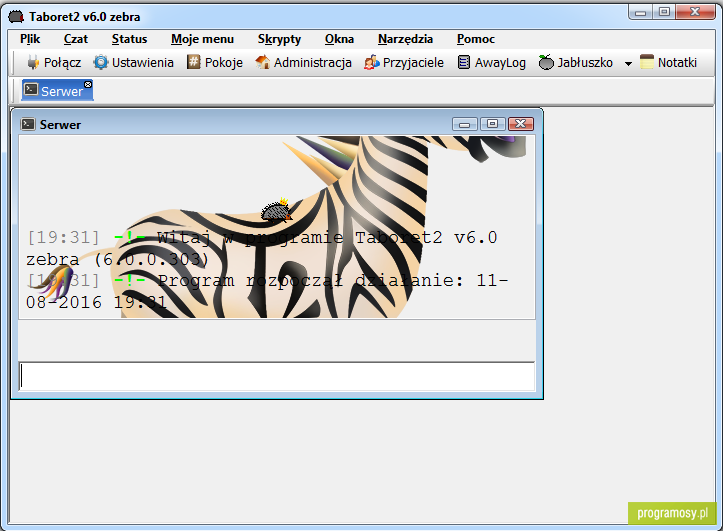This screenshot has height=531, width=723.
Task: Click the Pokoje toolbar label
Action: [x=224, y=63]
